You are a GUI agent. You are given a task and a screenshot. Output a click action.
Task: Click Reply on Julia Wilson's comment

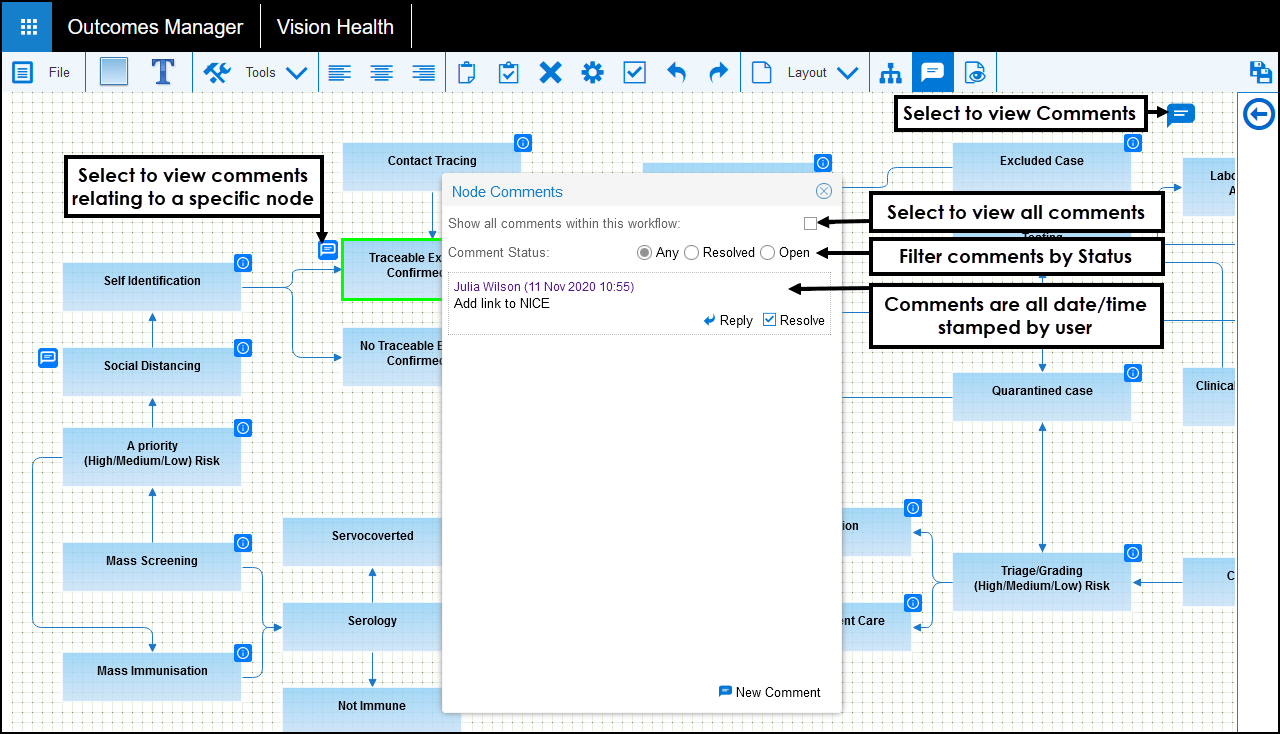click(x=728, y=320)
